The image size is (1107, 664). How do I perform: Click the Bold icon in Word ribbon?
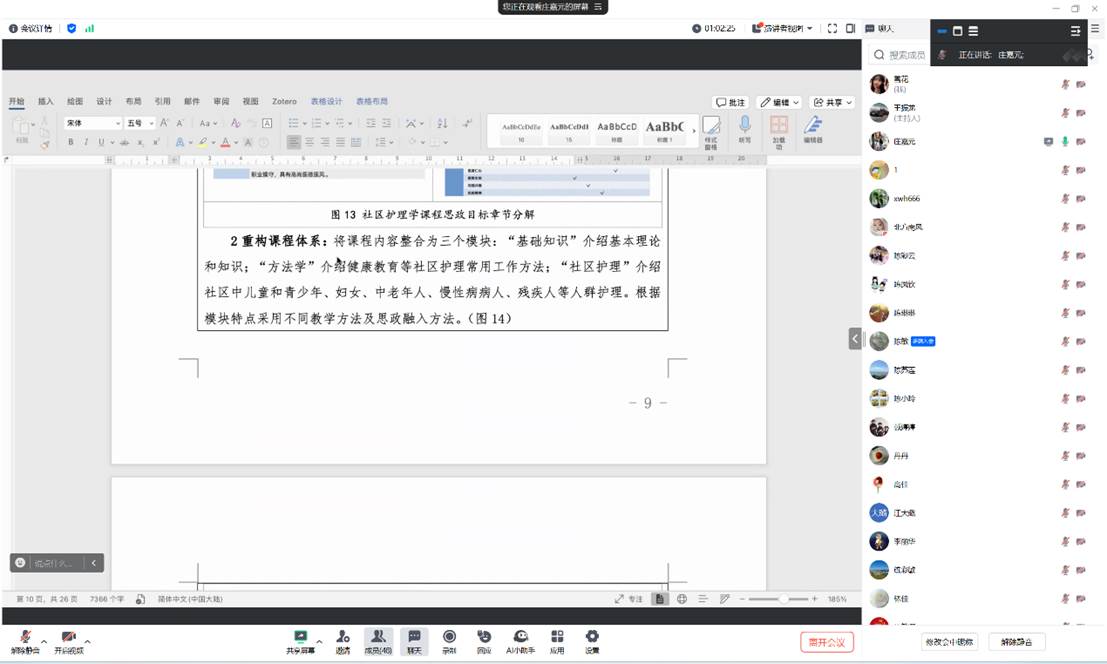[x=71, y=143]
